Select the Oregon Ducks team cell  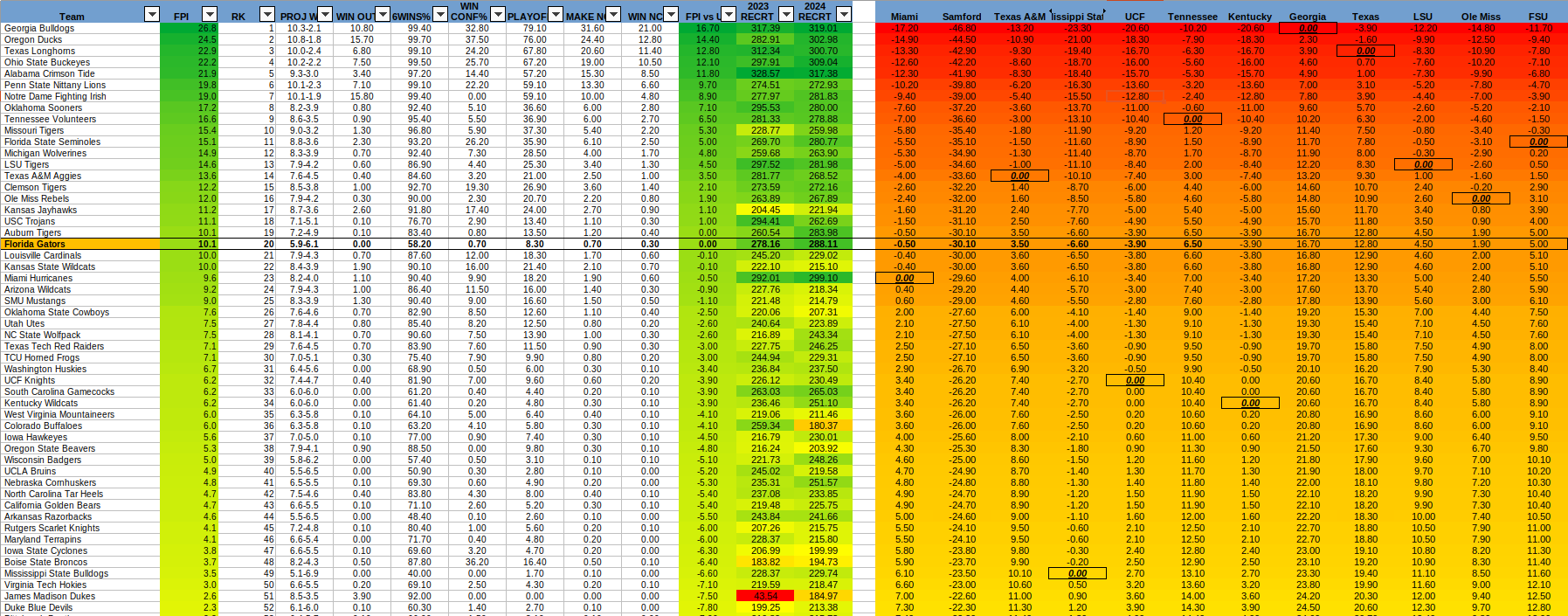[80, 39]
